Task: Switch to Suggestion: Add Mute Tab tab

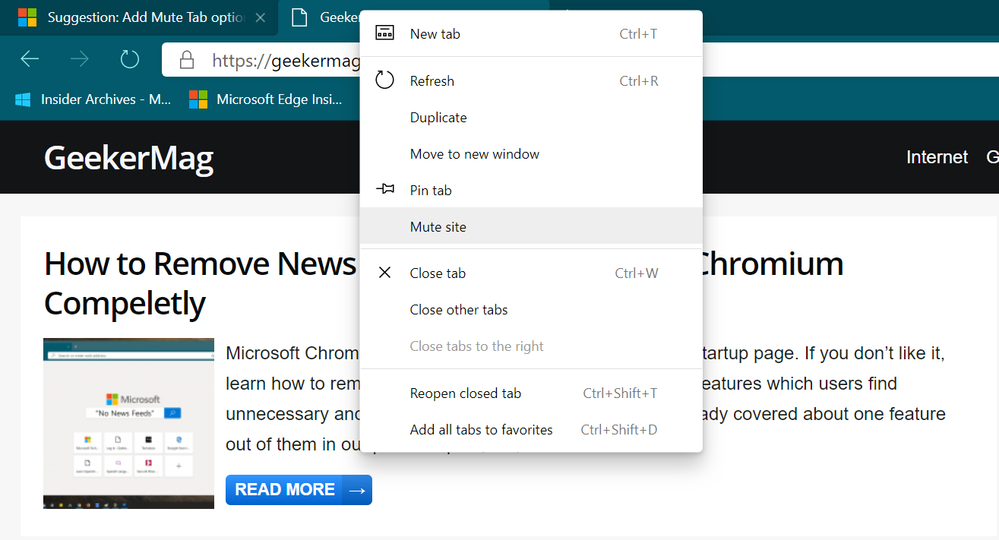Action: [139, 18]
